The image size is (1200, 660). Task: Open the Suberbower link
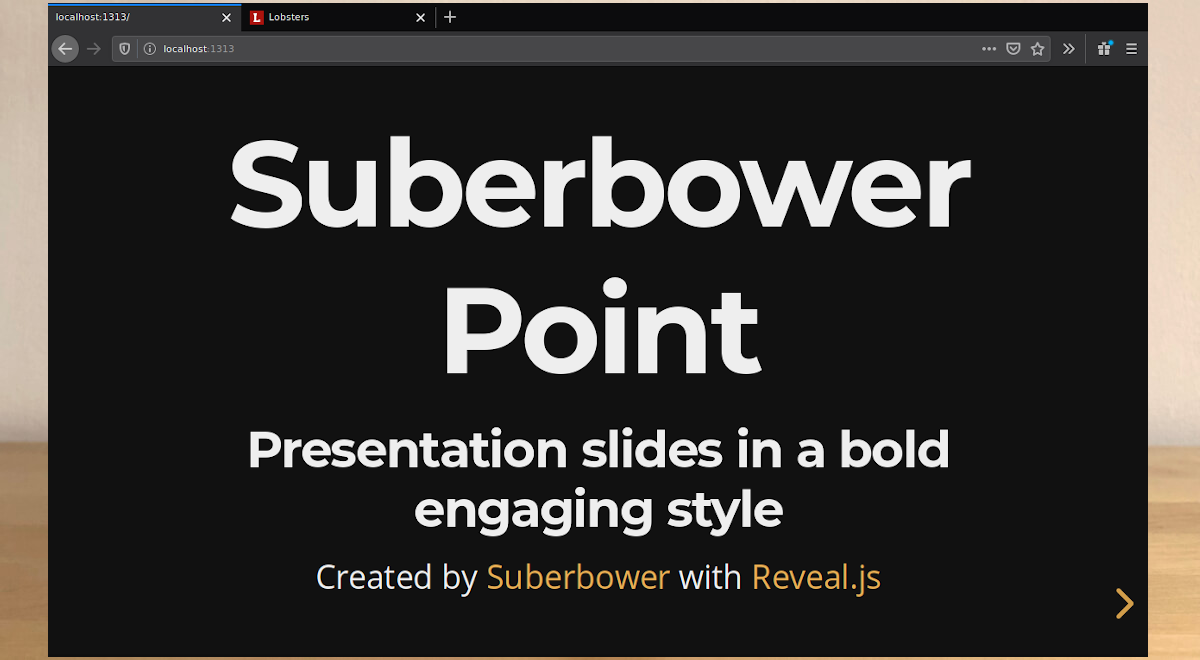pos(578,578)
